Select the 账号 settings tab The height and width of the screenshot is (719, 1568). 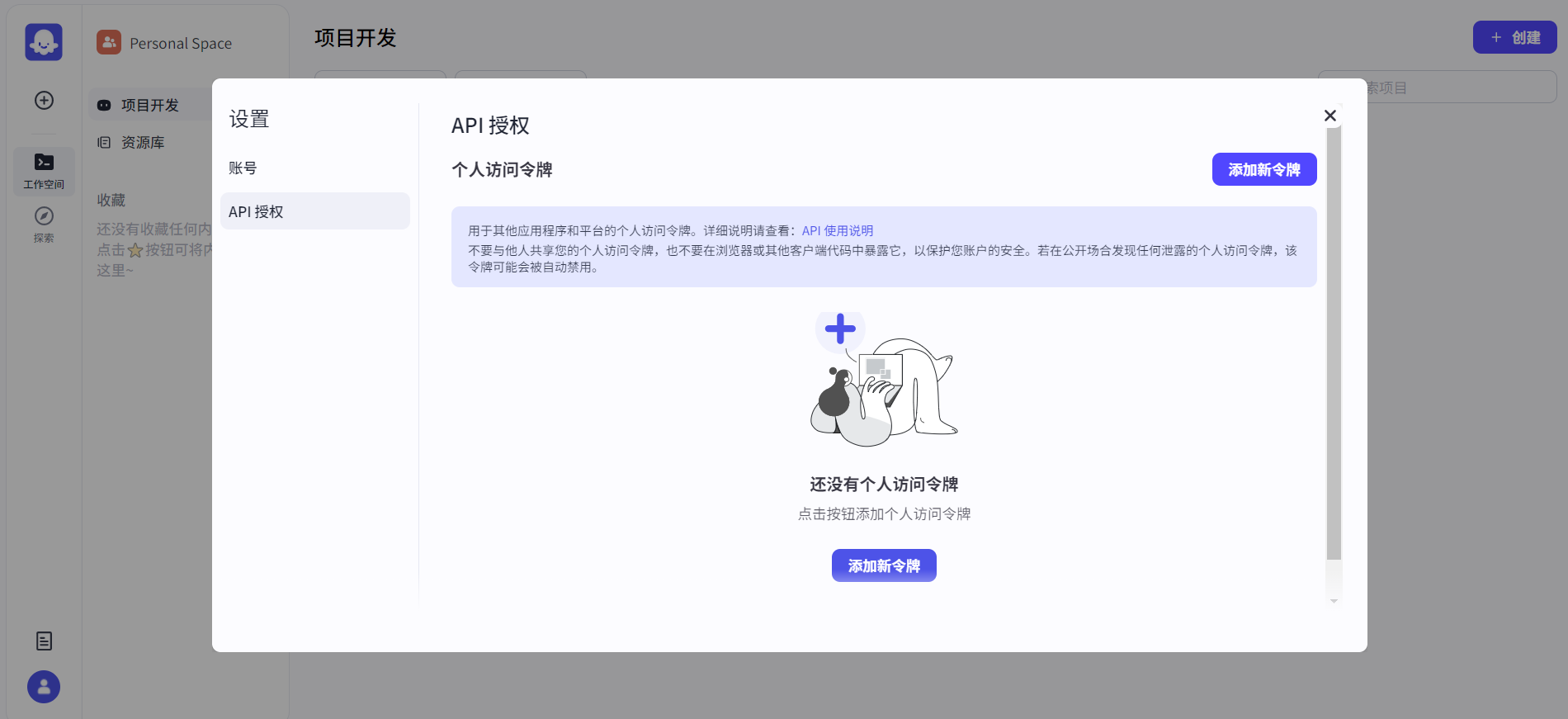(x=243, y=168)
